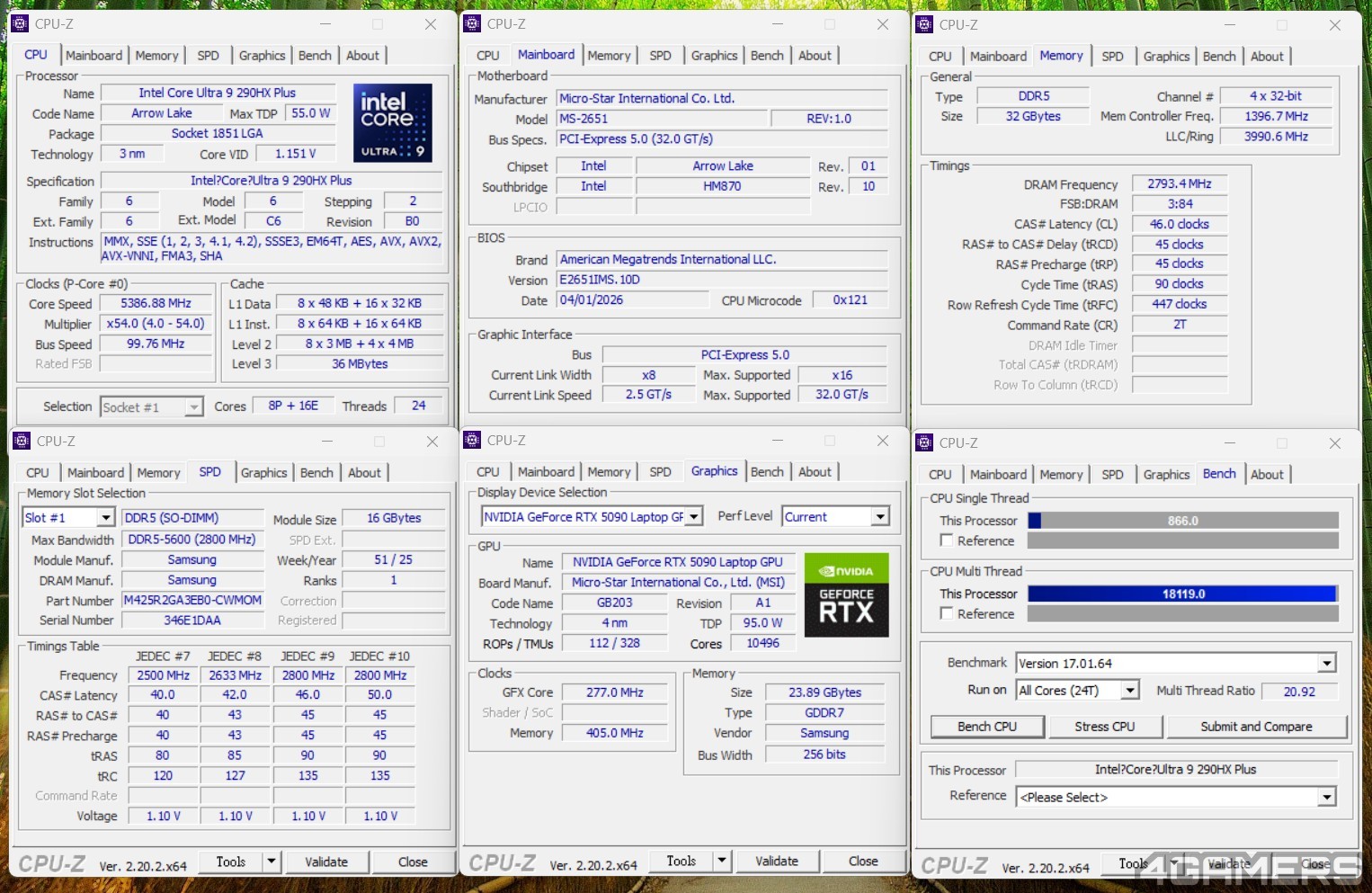This screenshot has width=1372, height=893.
Task: Switch to CPU tab in the Bench-tab window
Action: tap(940, 475)
